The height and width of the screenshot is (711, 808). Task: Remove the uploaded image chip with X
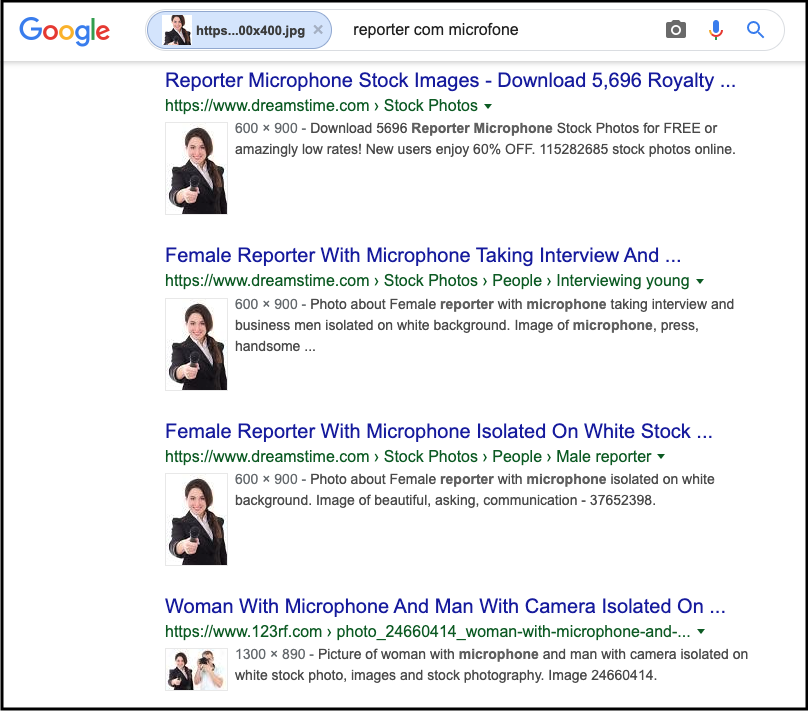[318, 30]
